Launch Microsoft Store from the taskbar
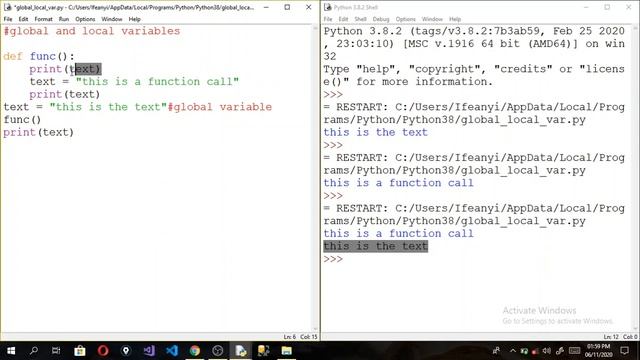 [x=80, y=351]
